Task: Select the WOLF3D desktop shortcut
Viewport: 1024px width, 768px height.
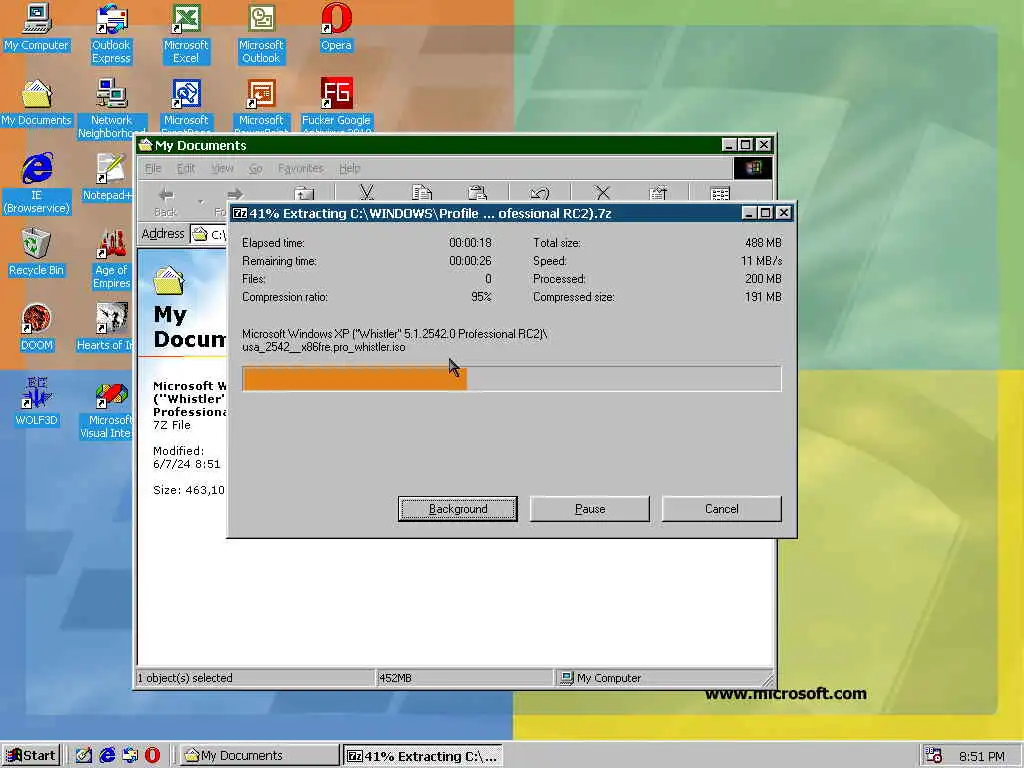Action: 36,402
